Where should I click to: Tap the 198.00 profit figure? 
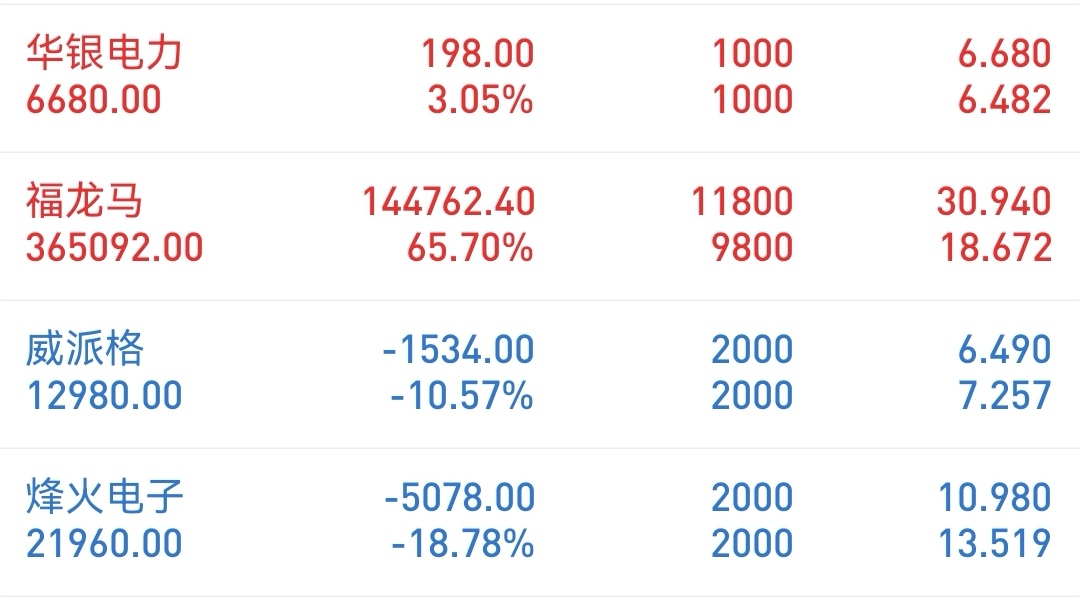477,54
